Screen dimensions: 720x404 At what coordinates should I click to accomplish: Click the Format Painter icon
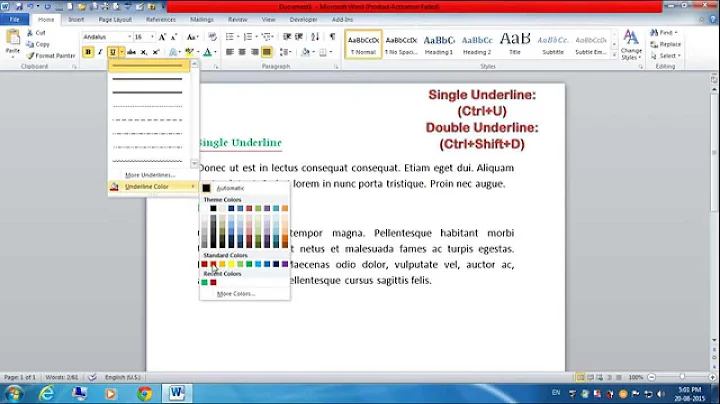[30, 56]
